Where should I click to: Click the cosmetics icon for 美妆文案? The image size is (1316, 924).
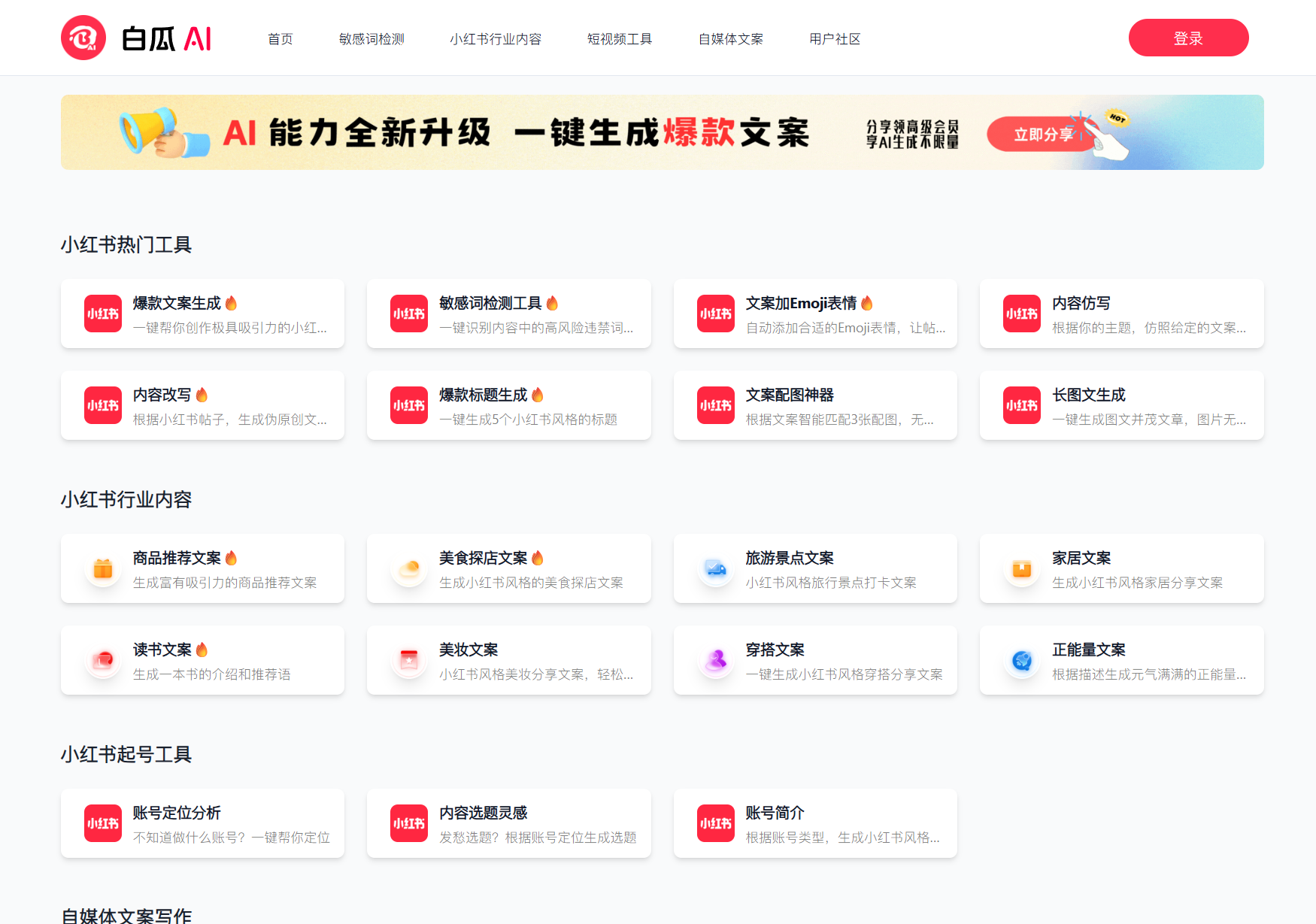[409, 660]
